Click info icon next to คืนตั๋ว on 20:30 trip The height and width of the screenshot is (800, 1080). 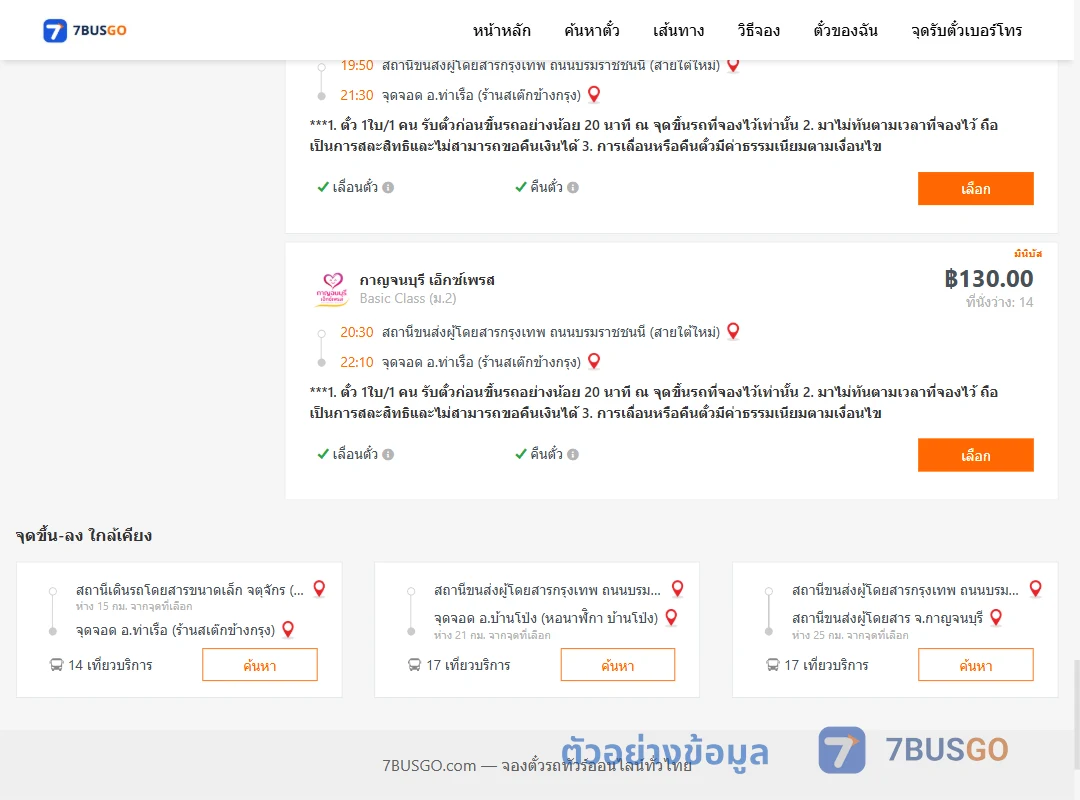(x=573, y=454)
